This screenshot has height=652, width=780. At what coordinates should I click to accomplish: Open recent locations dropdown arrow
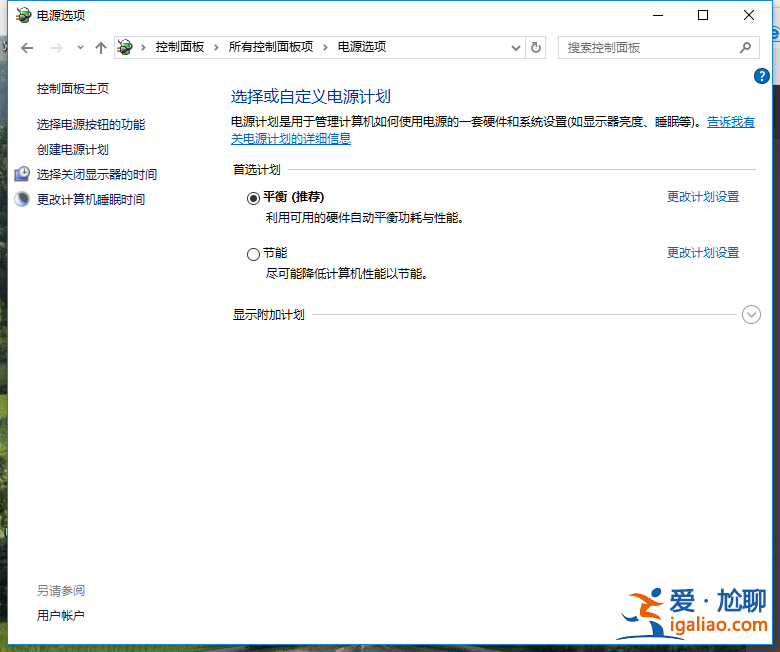[80, 48]
